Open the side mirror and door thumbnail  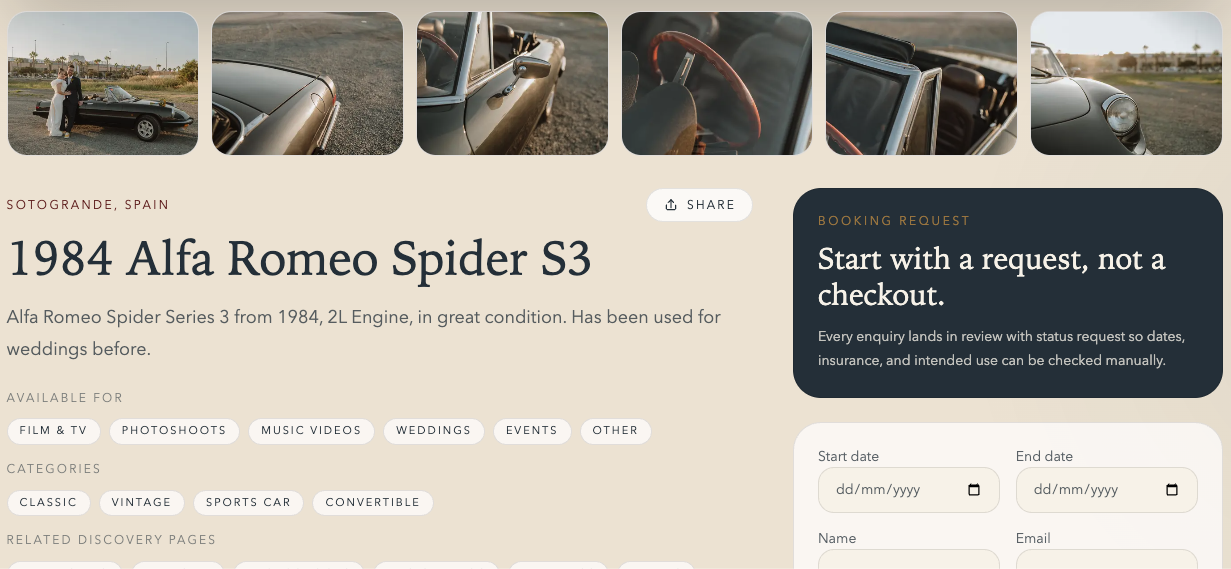pos(512,83)
